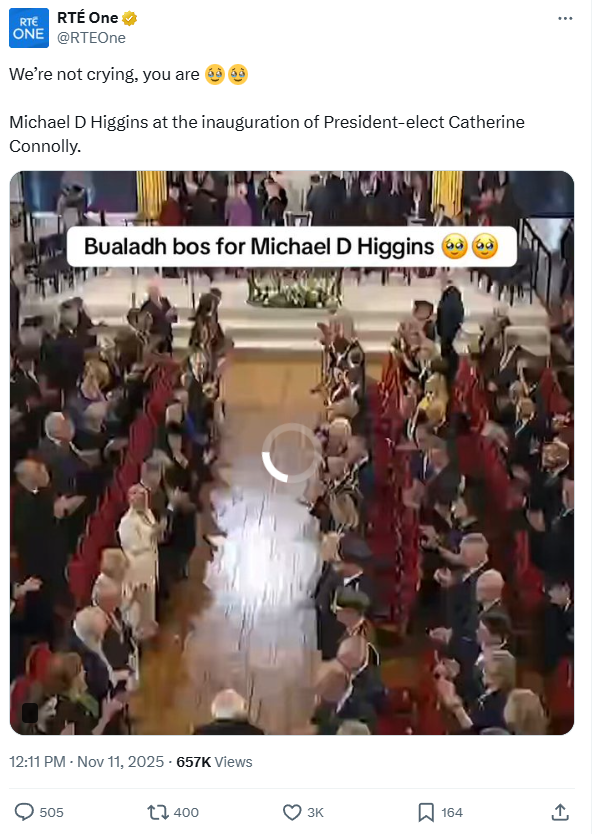The height and width of the screenshot is (834, 593).
Task: Open the @RTEOne handle link
Action: pyautogui.click(x=91, y=38)
